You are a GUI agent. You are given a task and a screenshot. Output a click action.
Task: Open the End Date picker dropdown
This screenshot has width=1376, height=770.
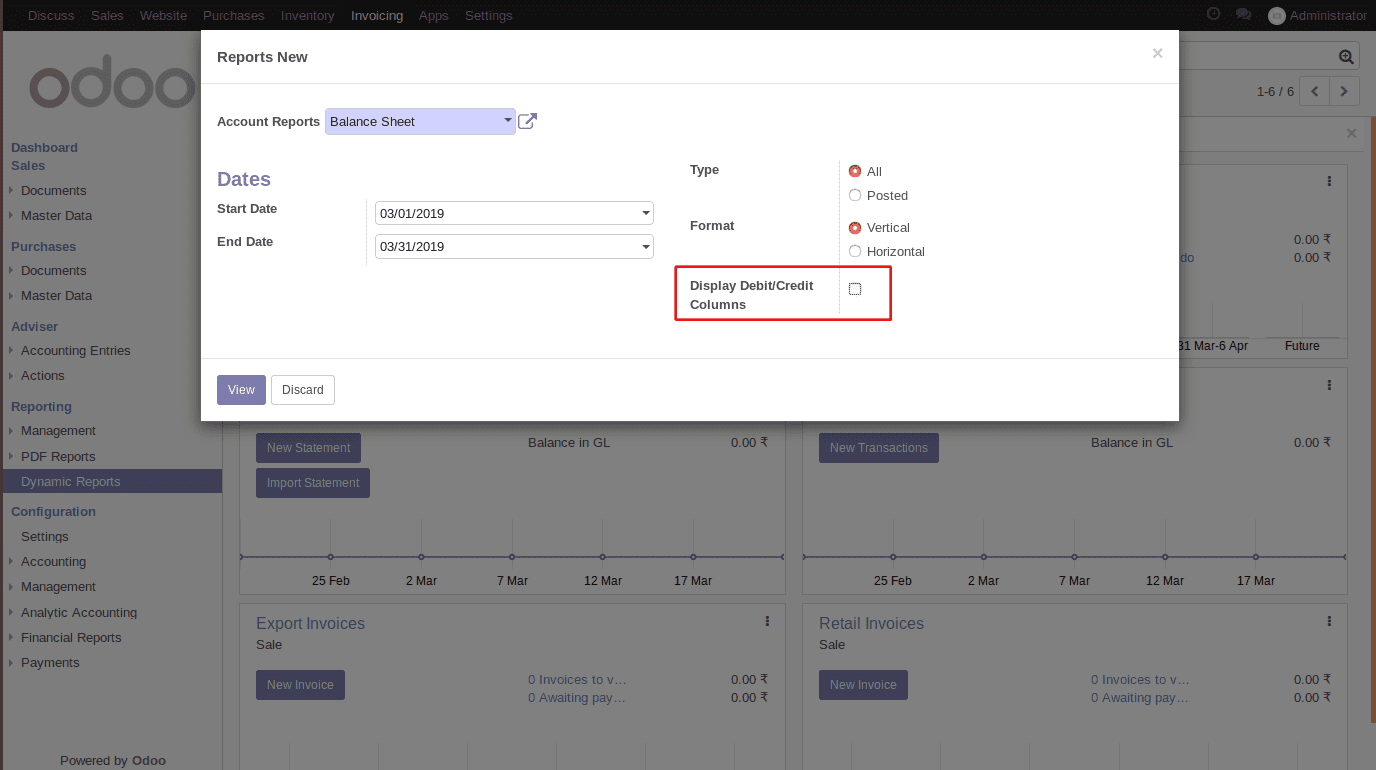tap(646, 246)
